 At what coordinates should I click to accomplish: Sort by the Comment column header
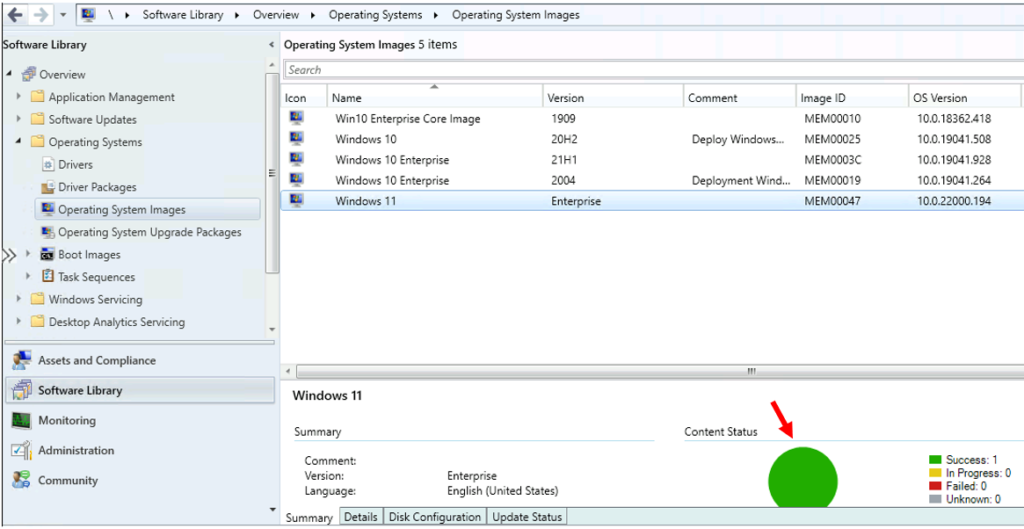[740, 98]
